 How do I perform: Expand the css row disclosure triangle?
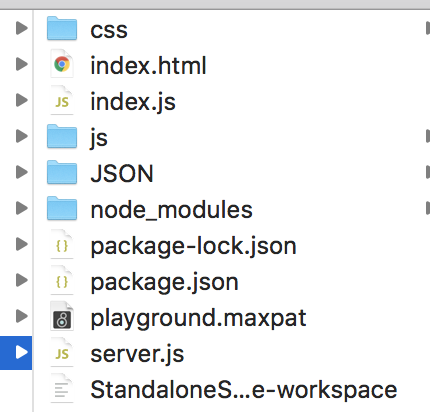point(22,28)
